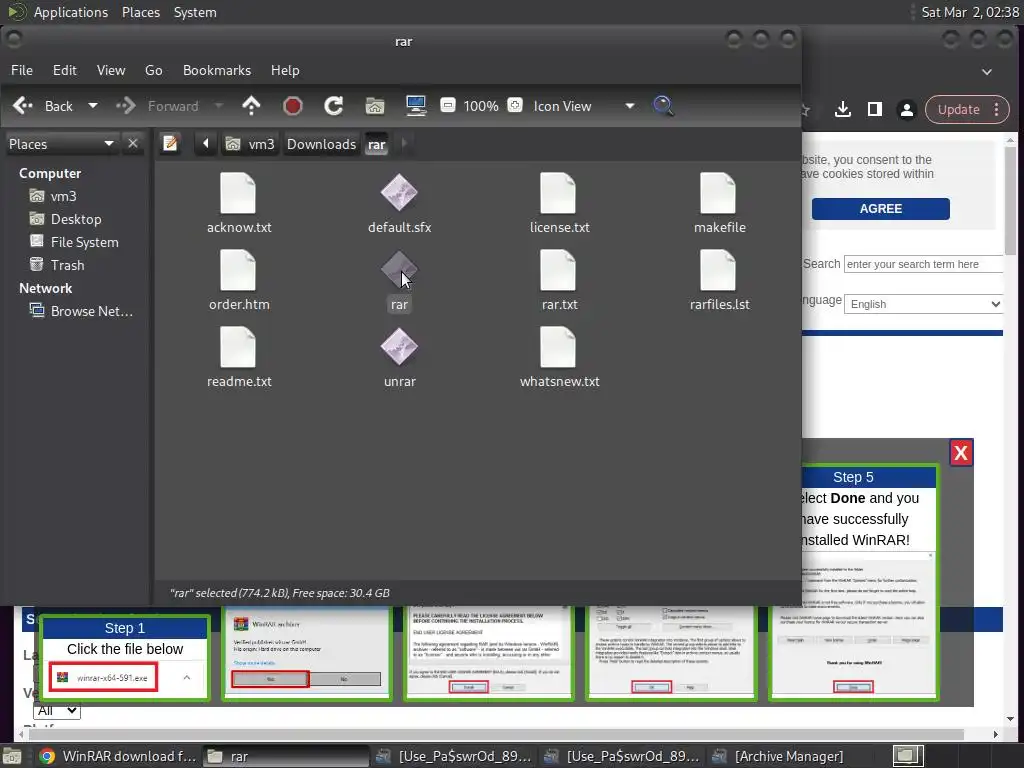Viewport: 1024px width, 768px height.
Task: Open the Go menu
Action: tap(153, 70)
